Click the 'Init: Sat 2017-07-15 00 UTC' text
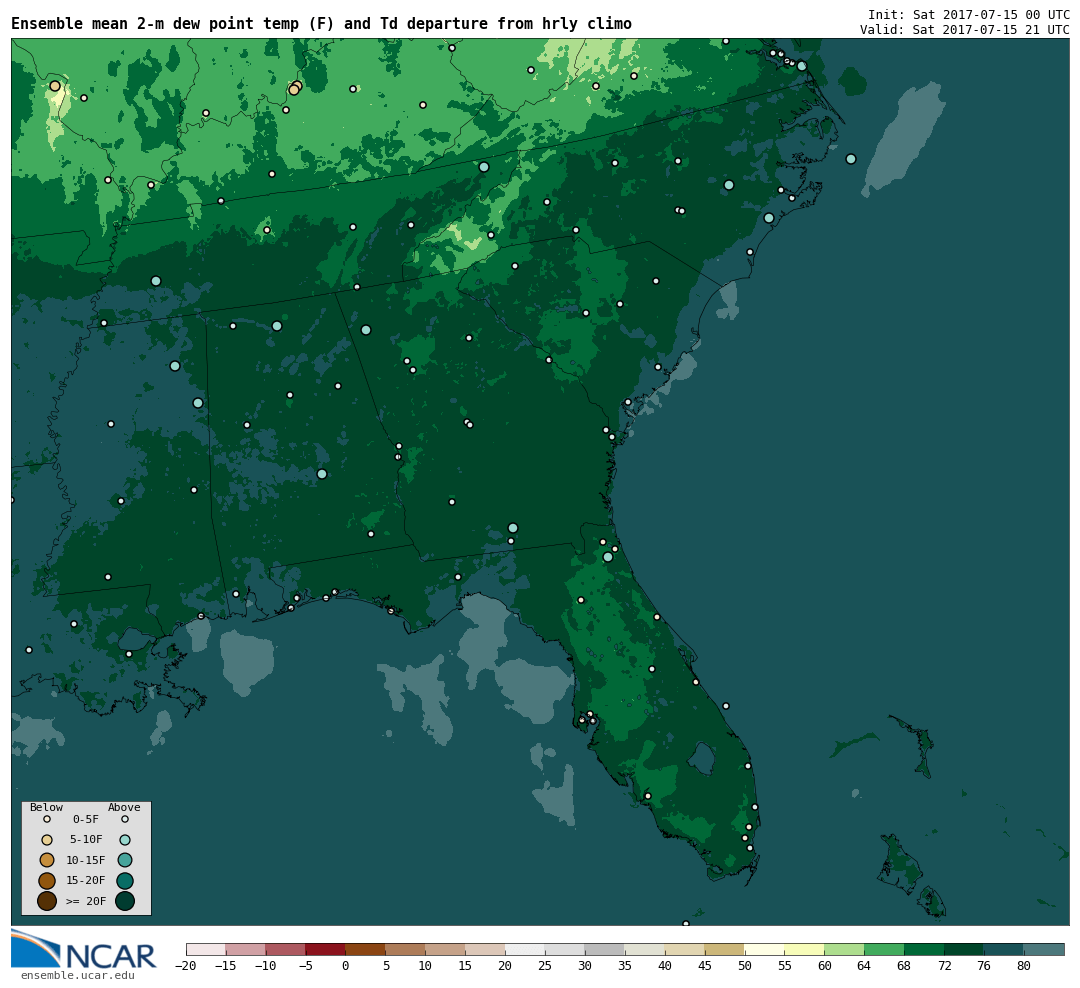 969,15
